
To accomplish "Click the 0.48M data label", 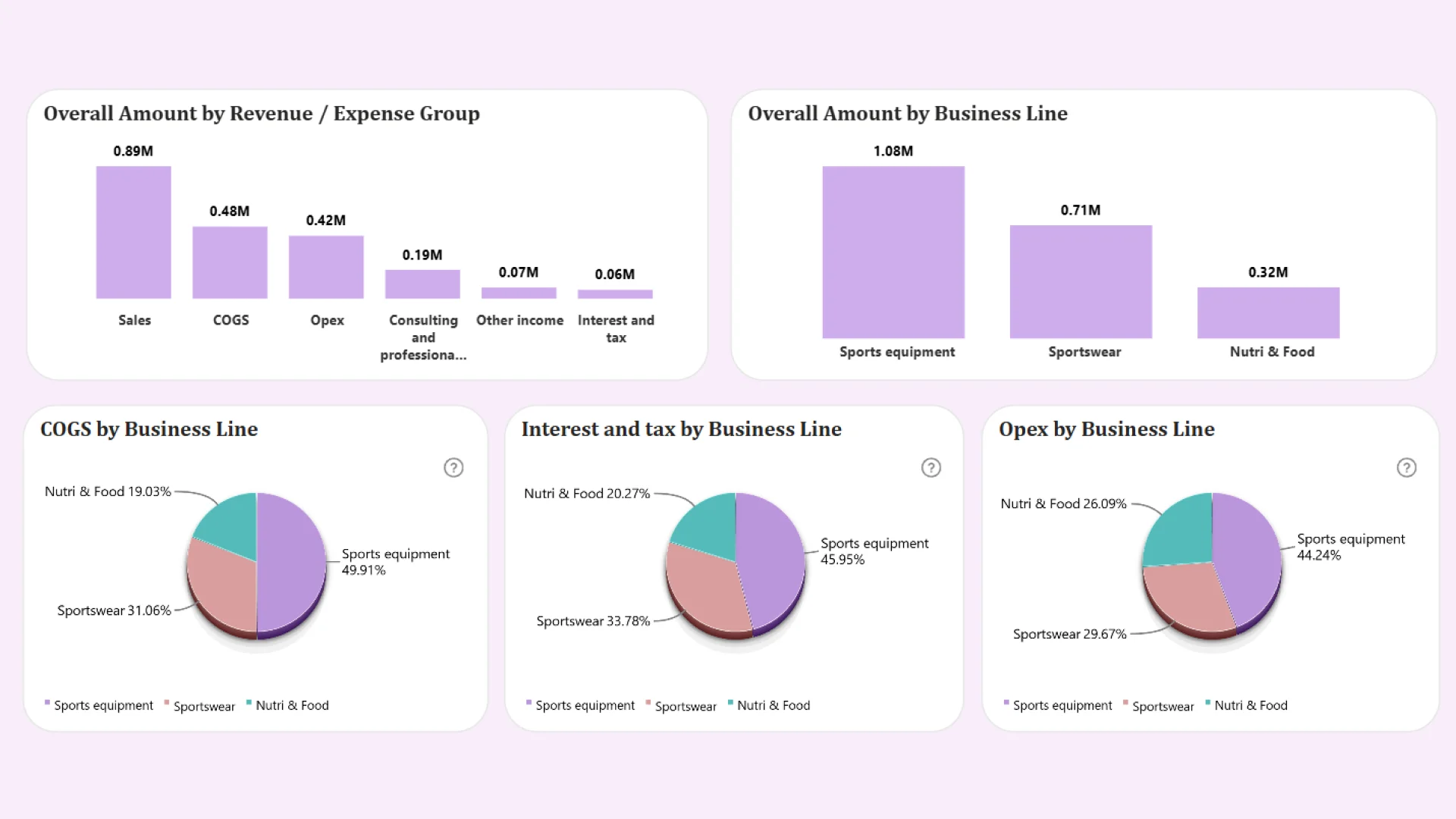I will coord(230,211).
